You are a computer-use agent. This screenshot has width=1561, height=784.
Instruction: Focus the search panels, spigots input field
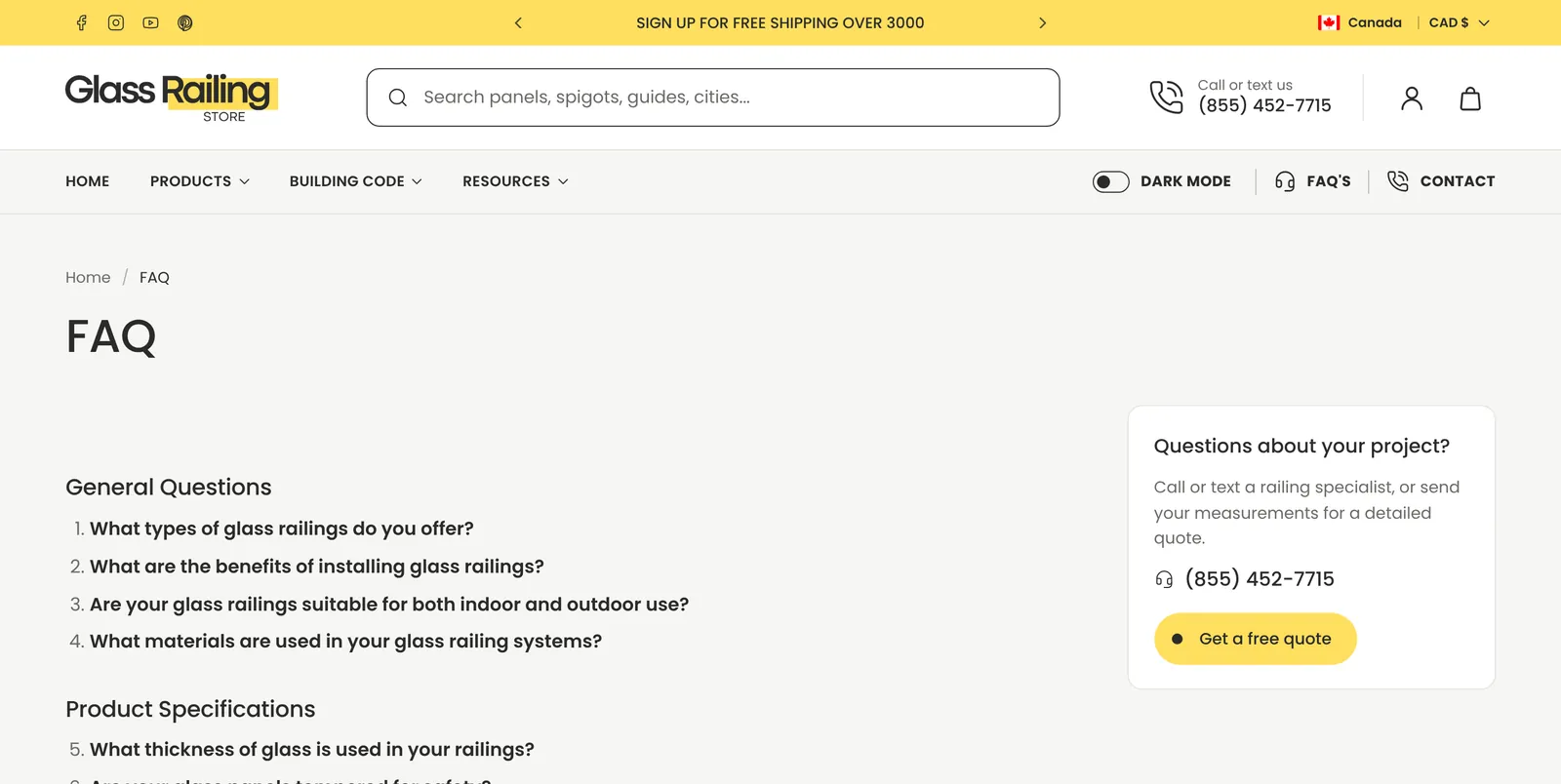(x=713, y=98)
